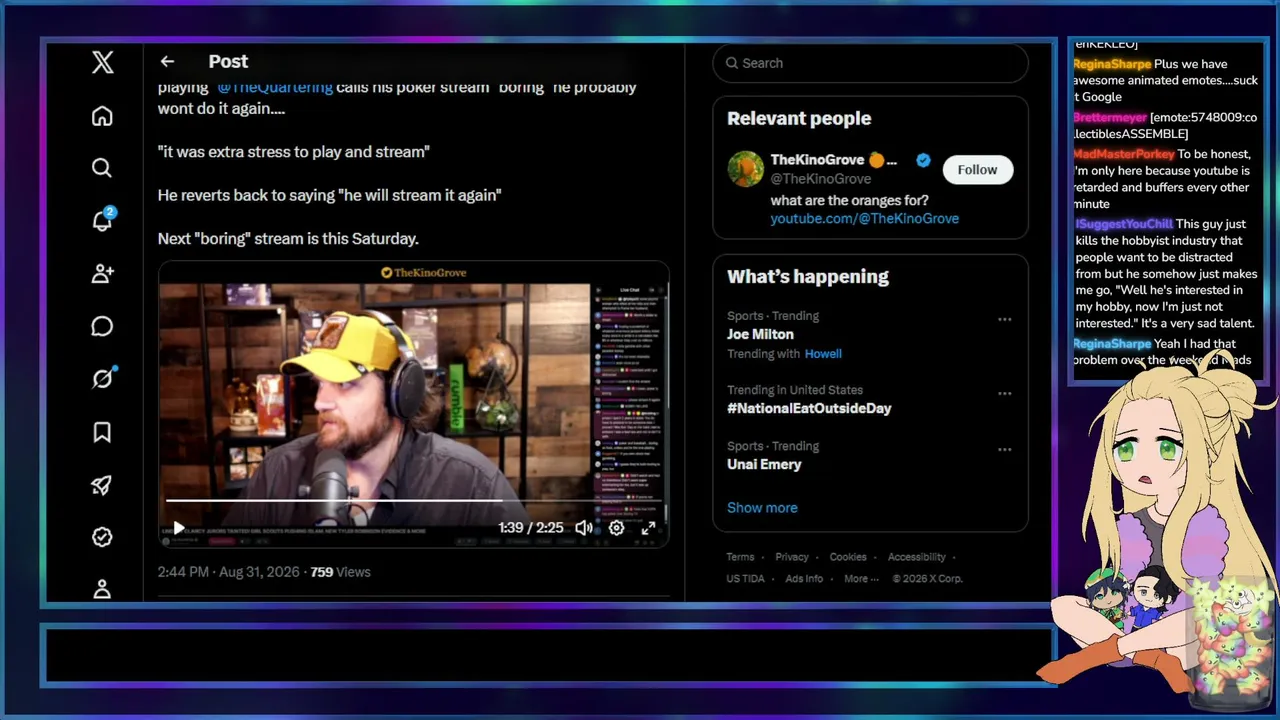The width and height of the screenshot is (1280, 720).
Task: Click the © 2026 X Corp. footer text
Action: (x=928, y=579)
